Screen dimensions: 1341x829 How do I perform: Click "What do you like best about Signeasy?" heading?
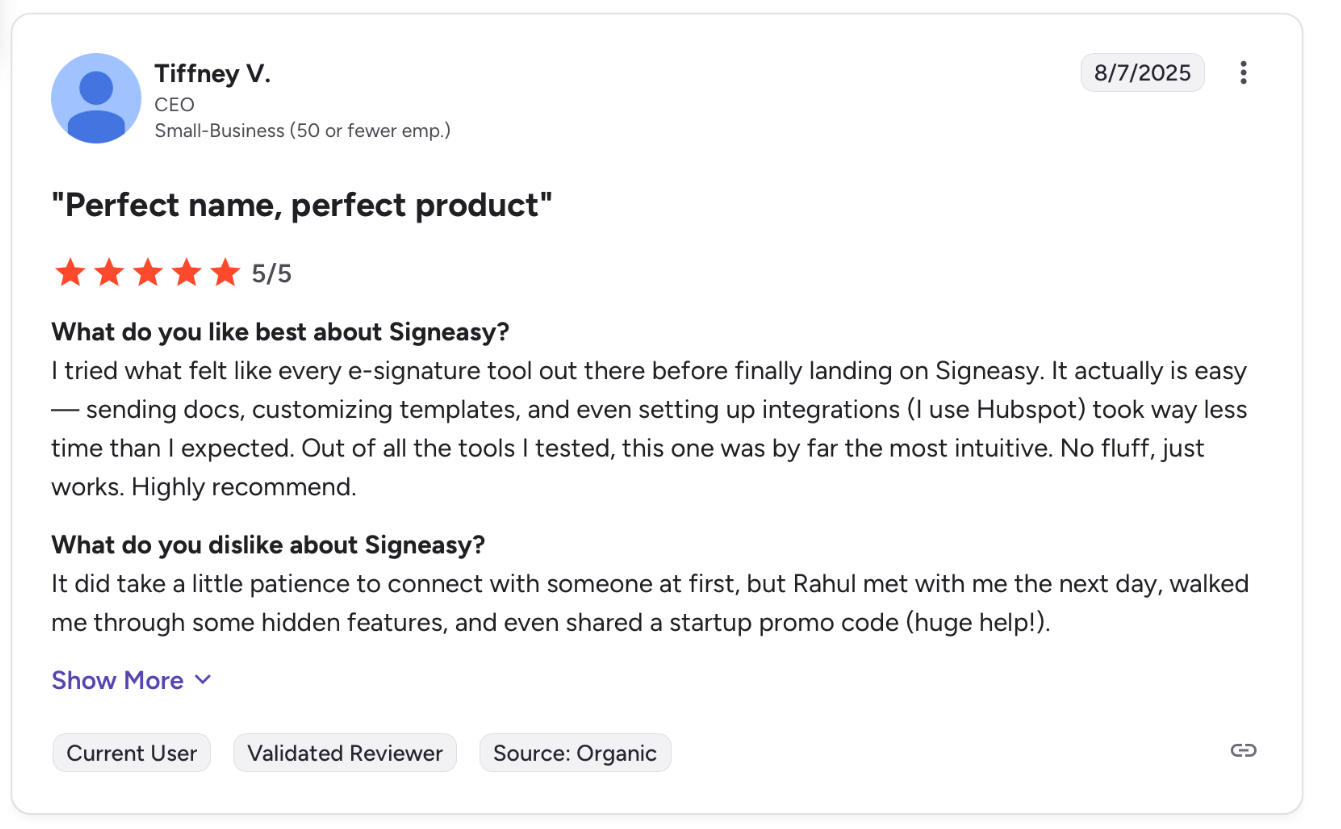click(x=281, y=331)
